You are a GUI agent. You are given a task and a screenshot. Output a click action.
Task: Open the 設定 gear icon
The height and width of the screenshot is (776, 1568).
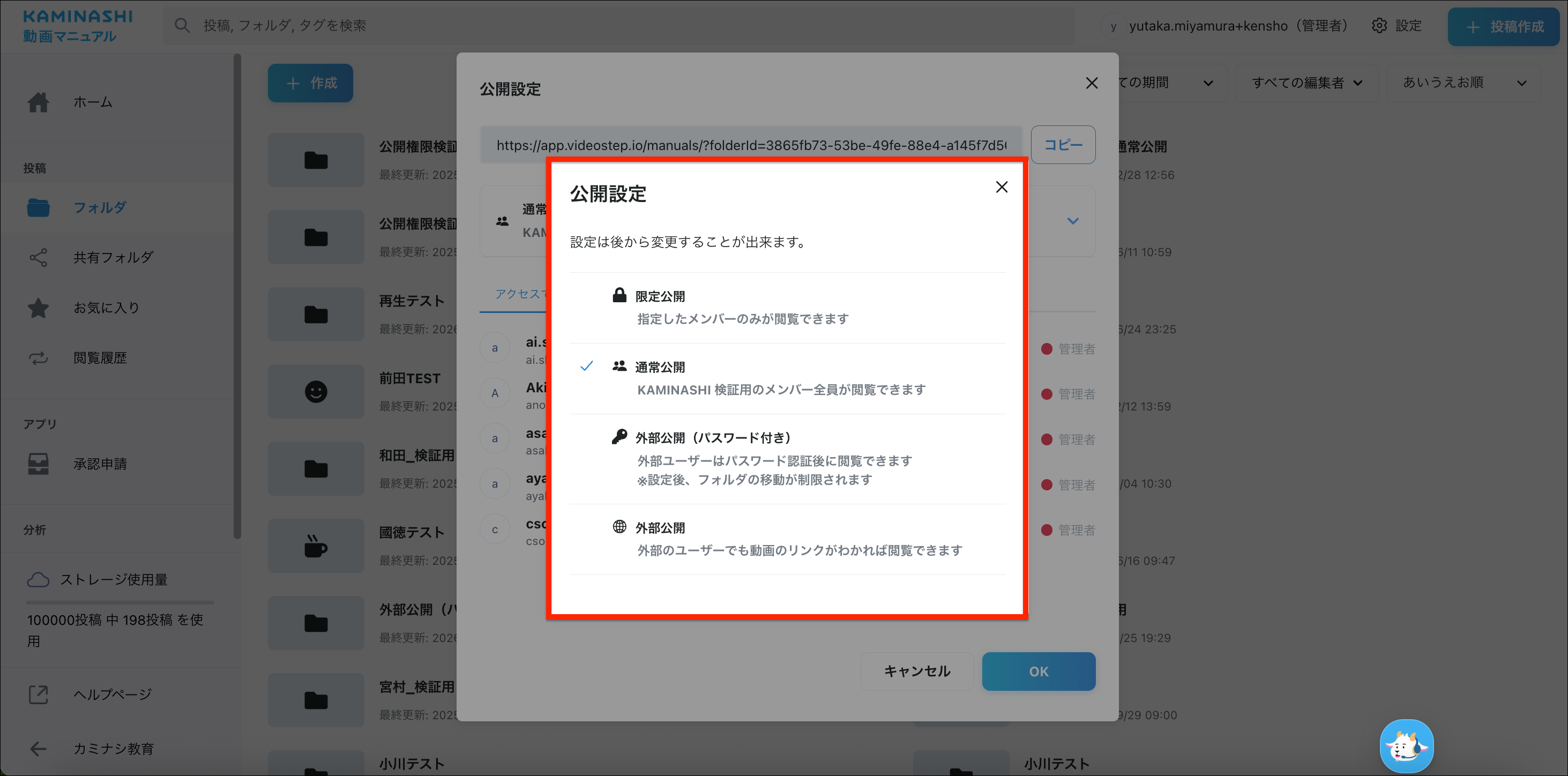(1379, 26)
